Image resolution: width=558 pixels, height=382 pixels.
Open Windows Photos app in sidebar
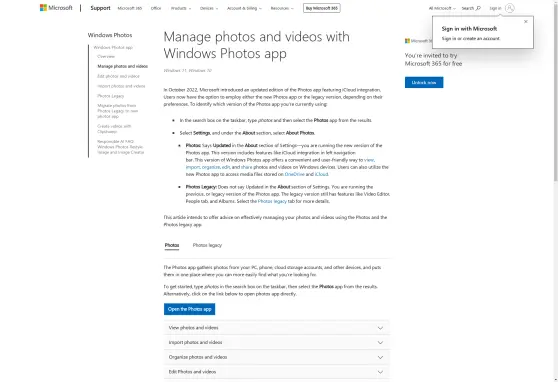click(113, 47)
